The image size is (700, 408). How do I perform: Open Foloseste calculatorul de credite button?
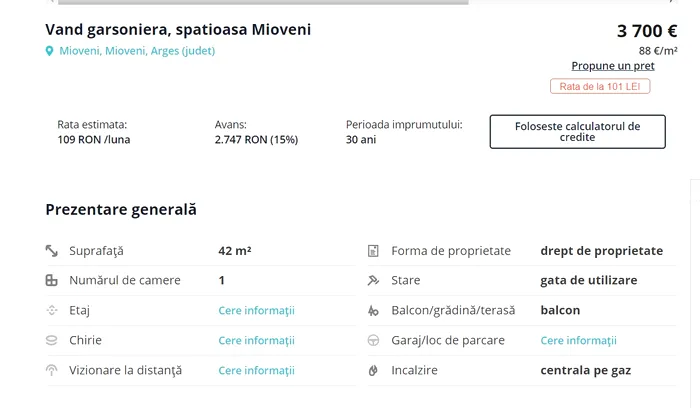577,132
